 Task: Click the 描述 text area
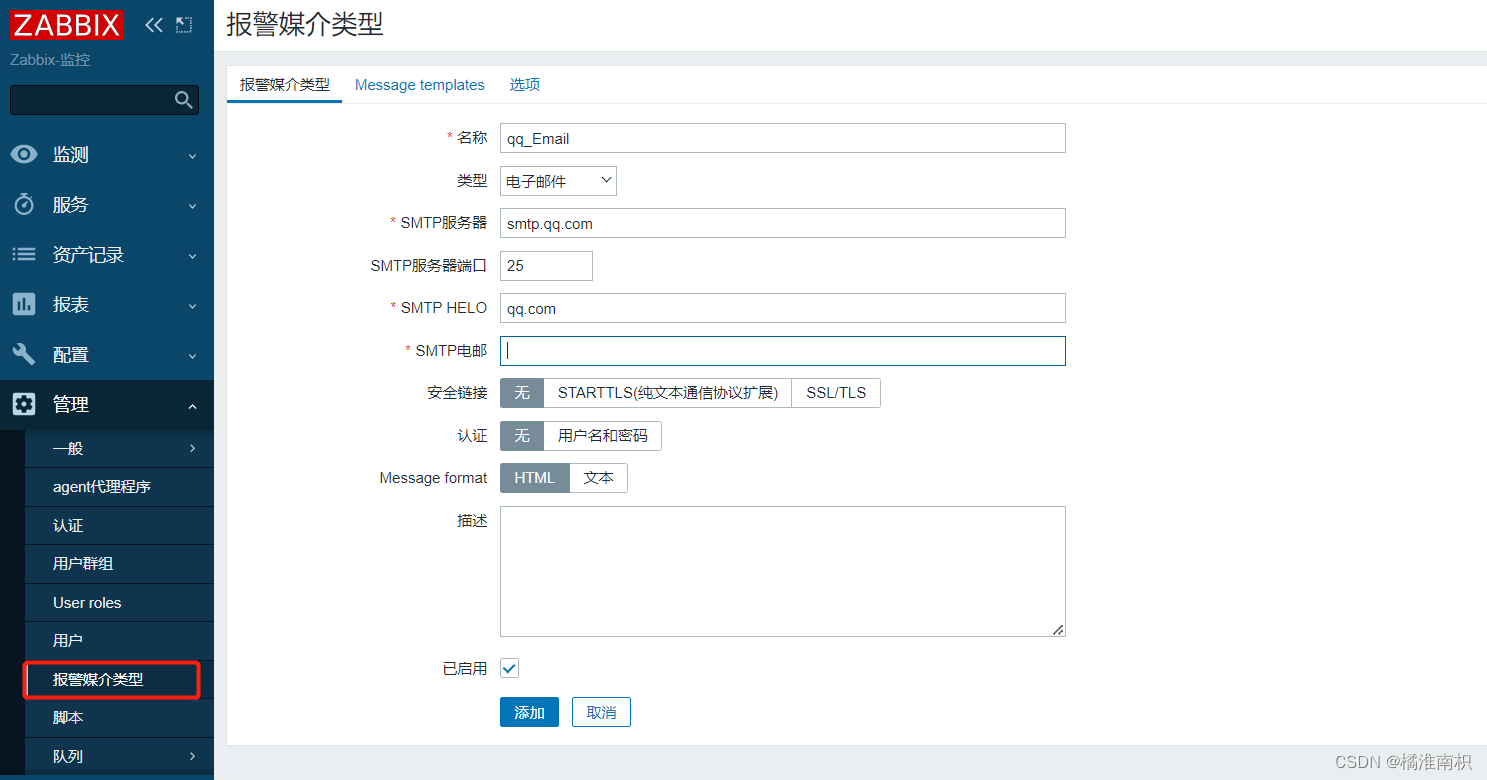point(783,571)
